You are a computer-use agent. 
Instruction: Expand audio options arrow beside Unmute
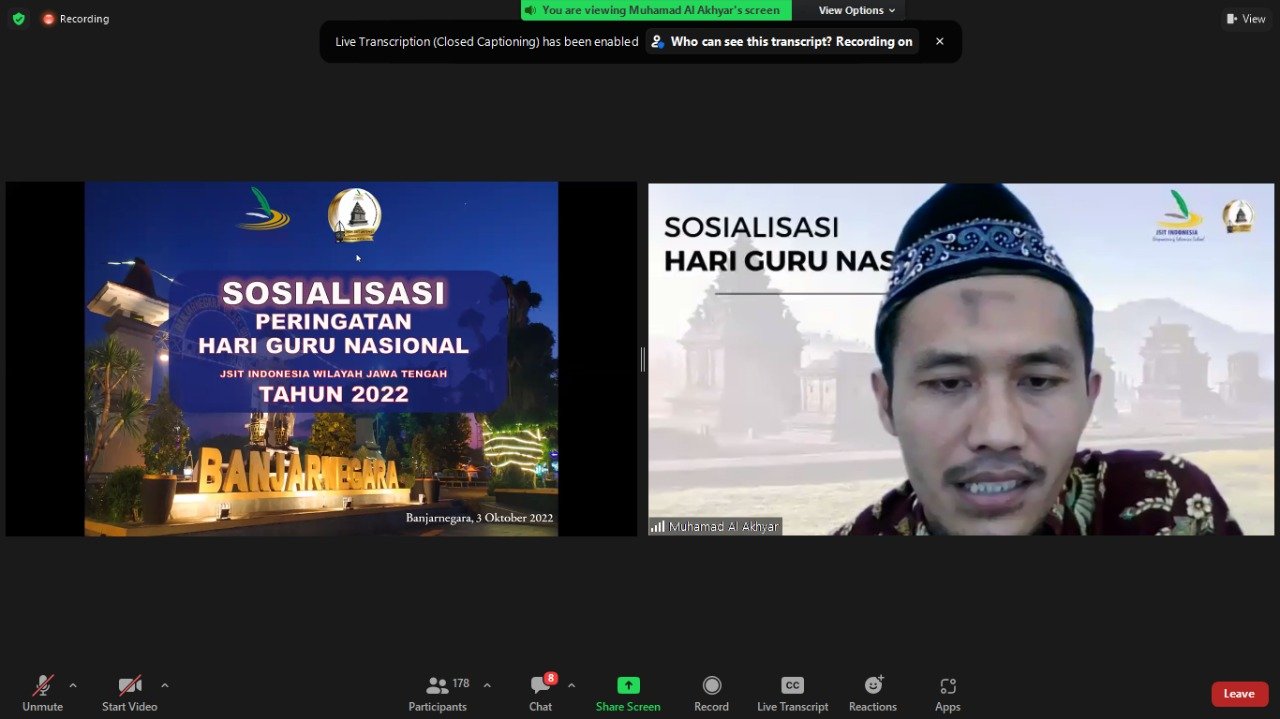(73, 686)
